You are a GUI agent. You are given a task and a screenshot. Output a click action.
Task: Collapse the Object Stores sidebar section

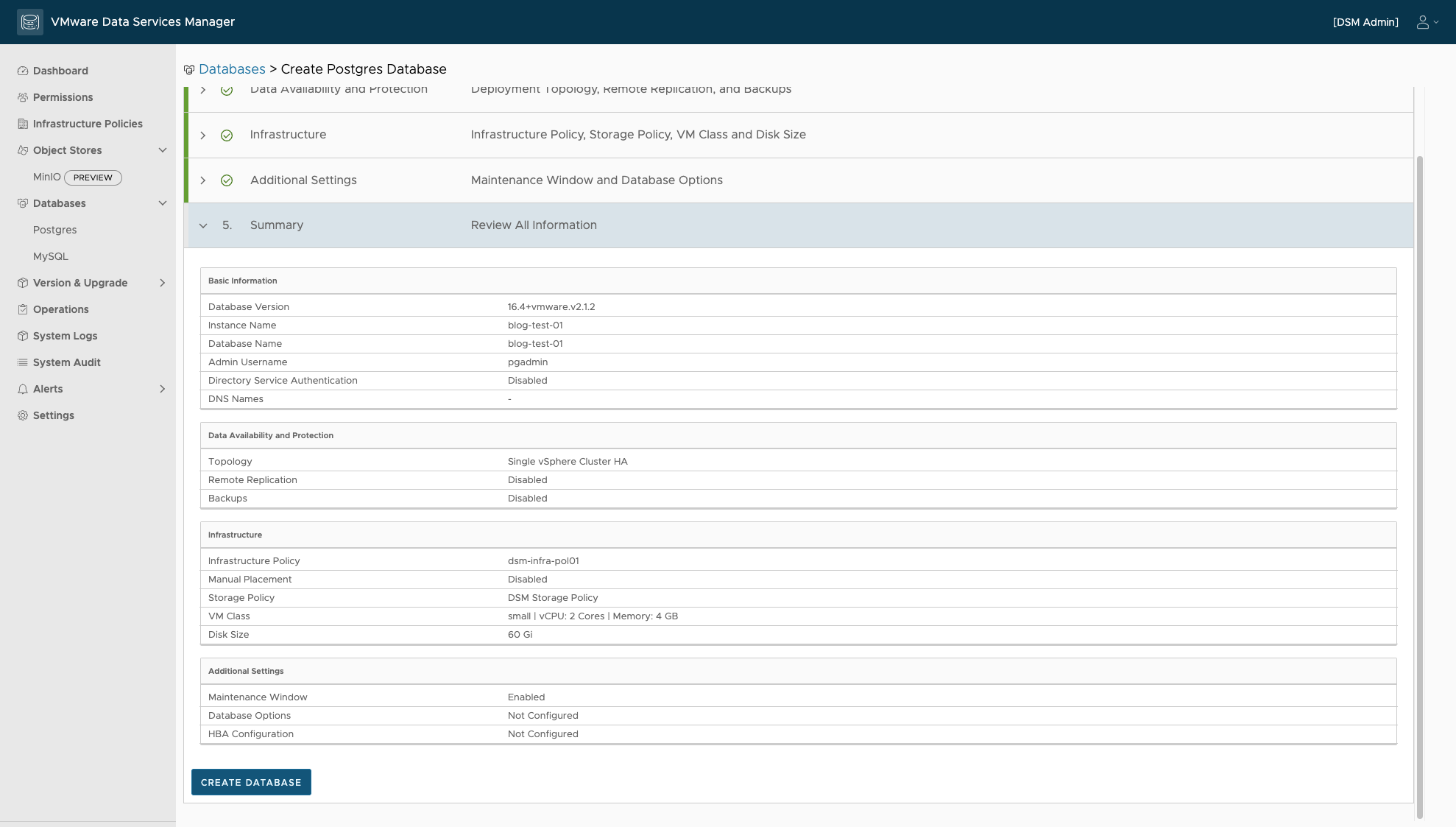[x=163, y=150]
